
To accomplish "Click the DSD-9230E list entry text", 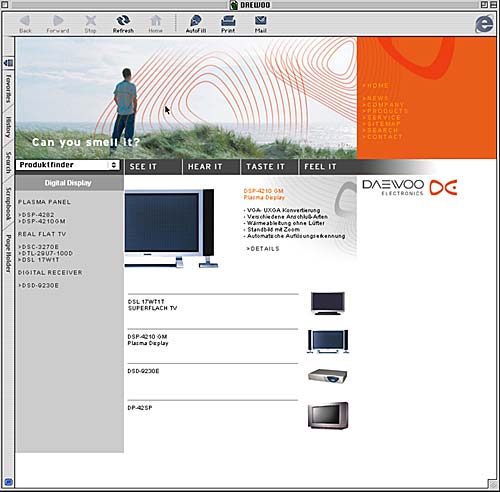I will (144, 371).
